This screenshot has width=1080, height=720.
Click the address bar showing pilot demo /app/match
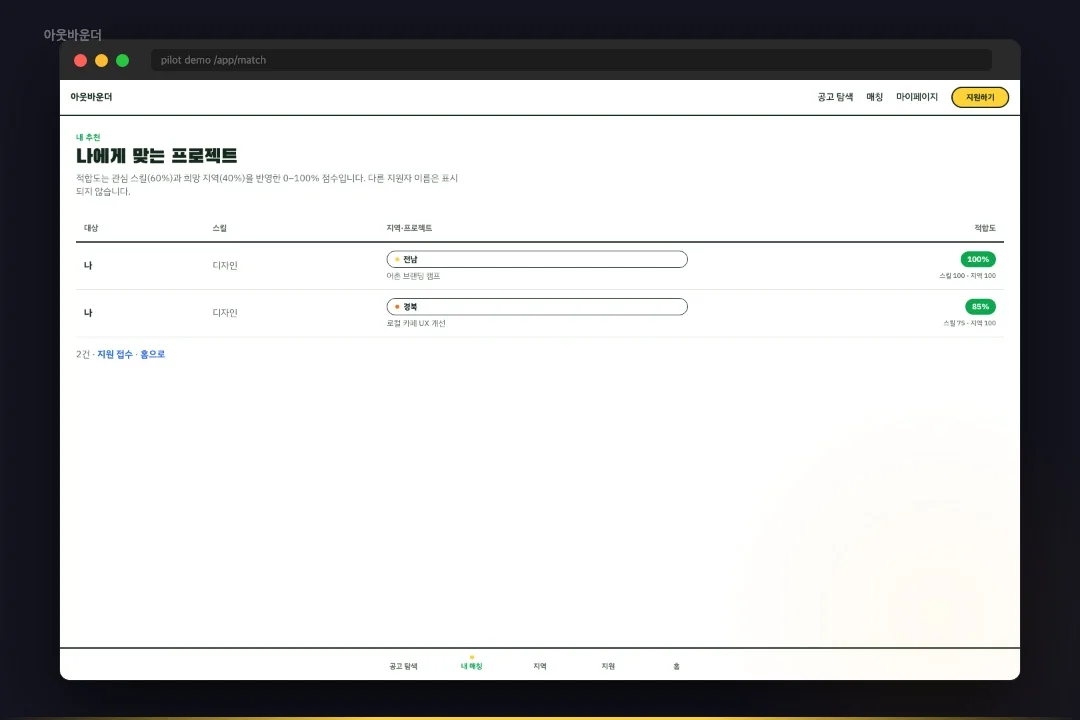pyautogui.click(x=571, y=60)
